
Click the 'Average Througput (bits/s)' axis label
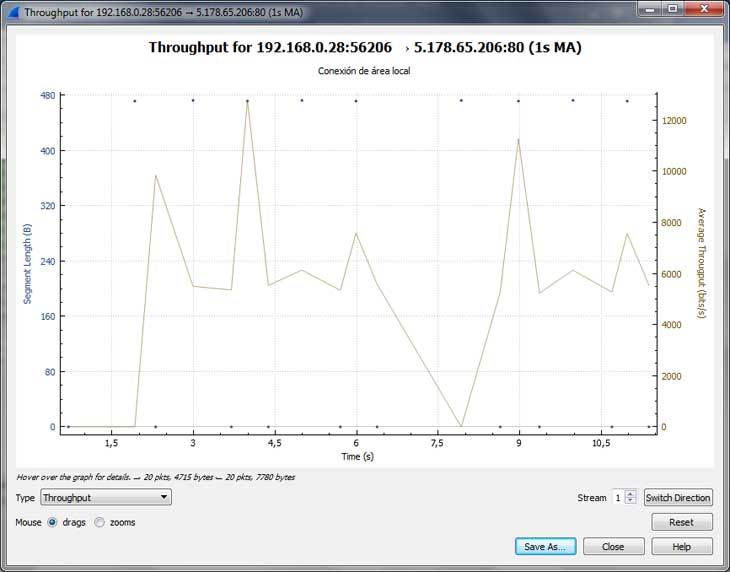click(x=702, y=263)
